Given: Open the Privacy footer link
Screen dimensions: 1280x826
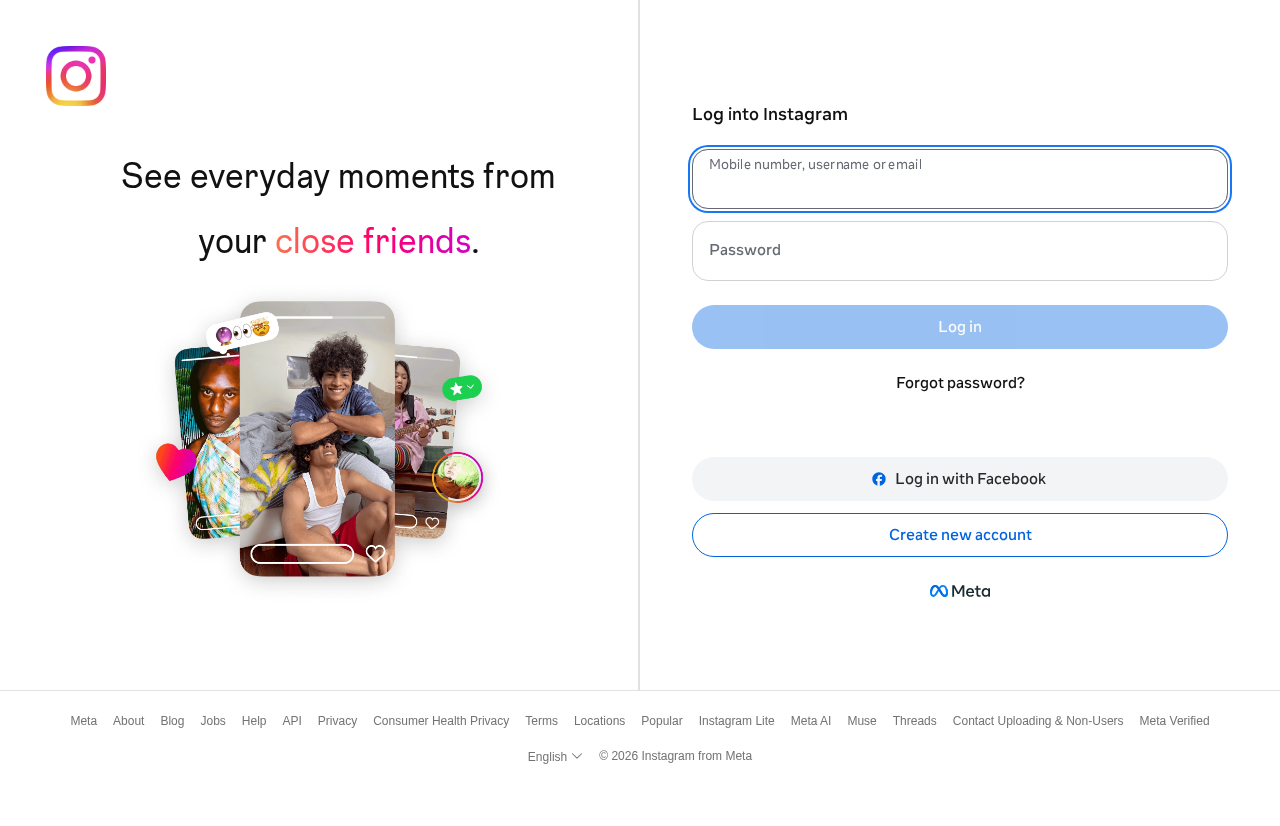Looking at the screenshot, I should click(337, 721).
